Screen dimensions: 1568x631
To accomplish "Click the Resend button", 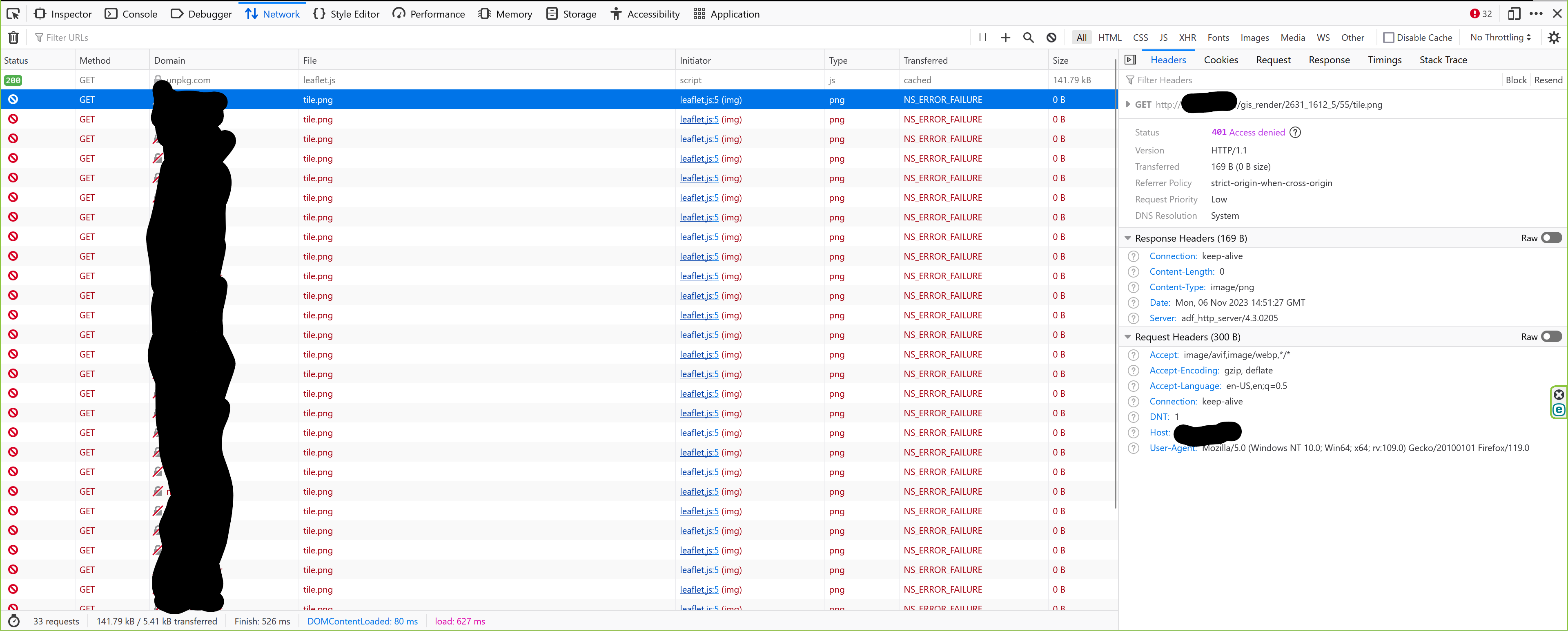I will pos(1548,80).
